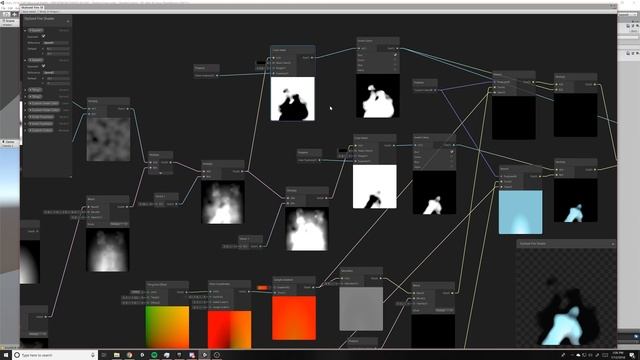Select the solid orange Sample Gradient preview
This screenshot has width=640, height=360.
point(294,318)
